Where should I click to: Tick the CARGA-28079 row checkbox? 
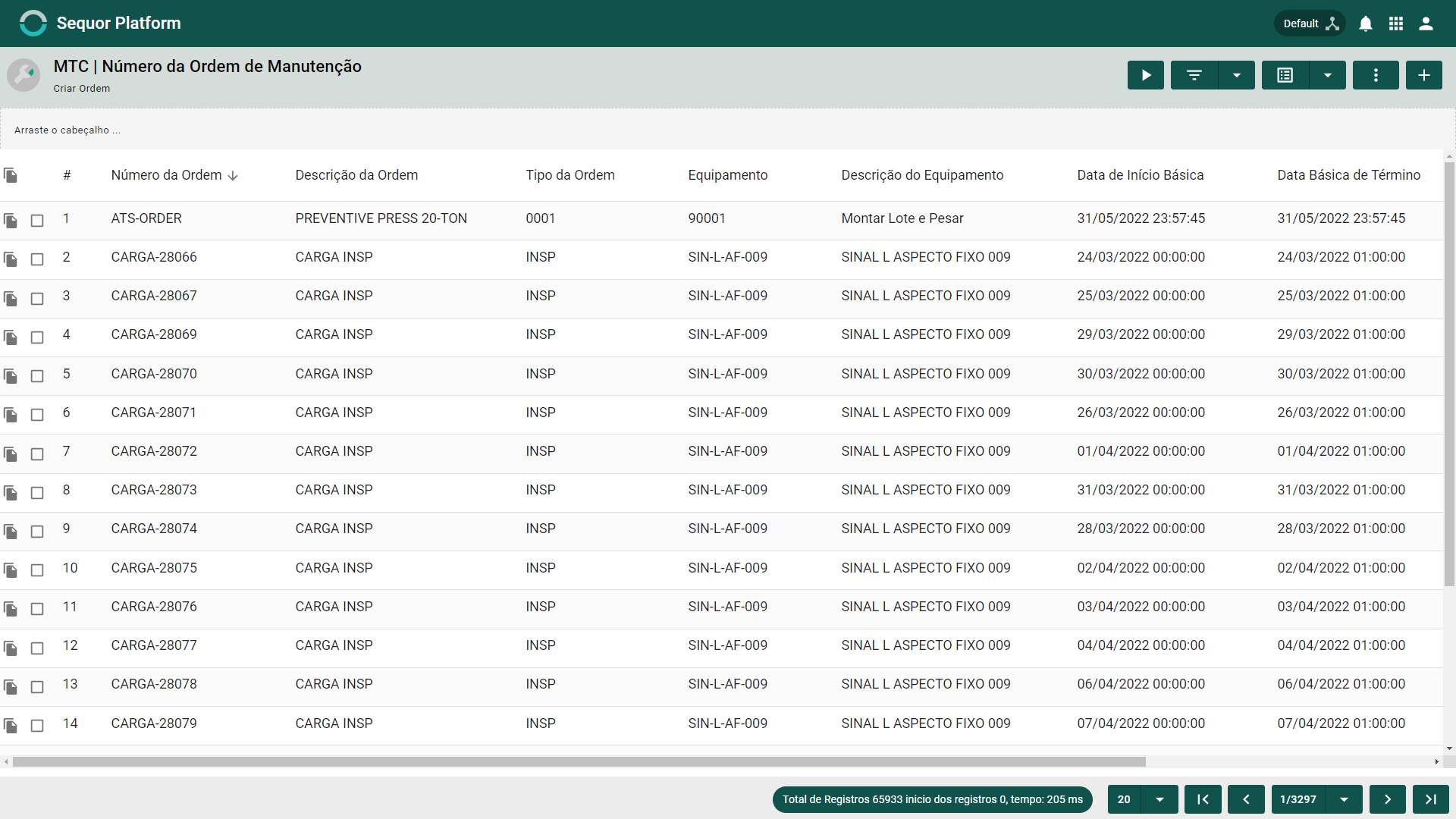point(37,726)
